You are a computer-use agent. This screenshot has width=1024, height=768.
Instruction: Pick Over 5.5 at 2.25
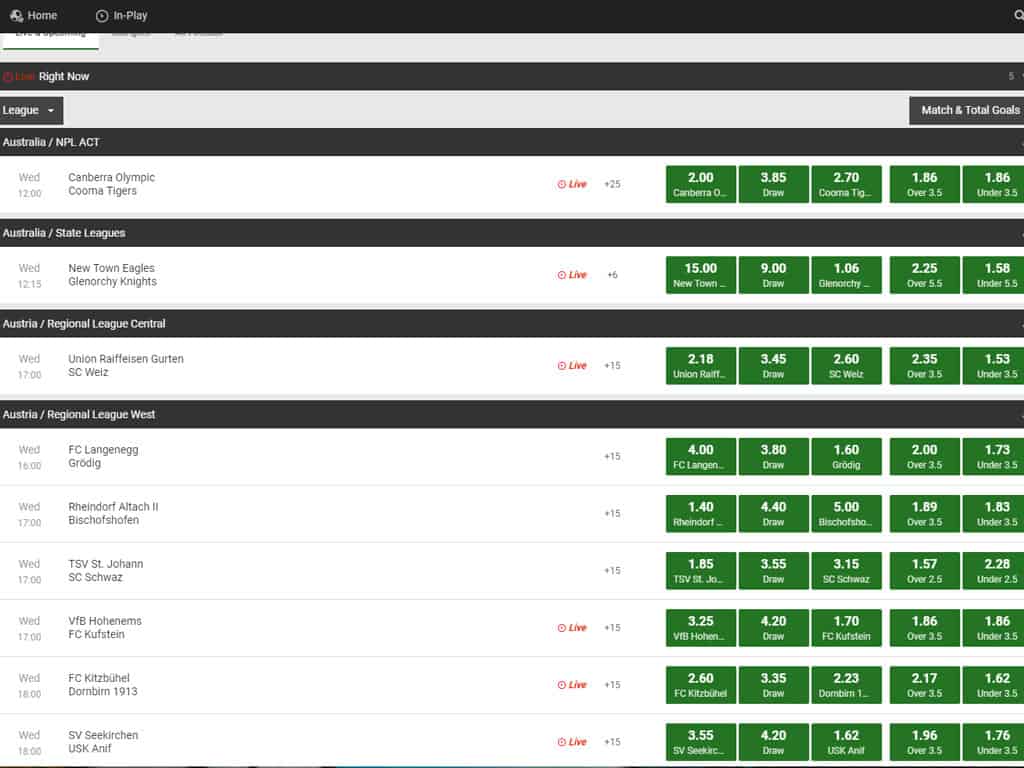pos(925,275)
